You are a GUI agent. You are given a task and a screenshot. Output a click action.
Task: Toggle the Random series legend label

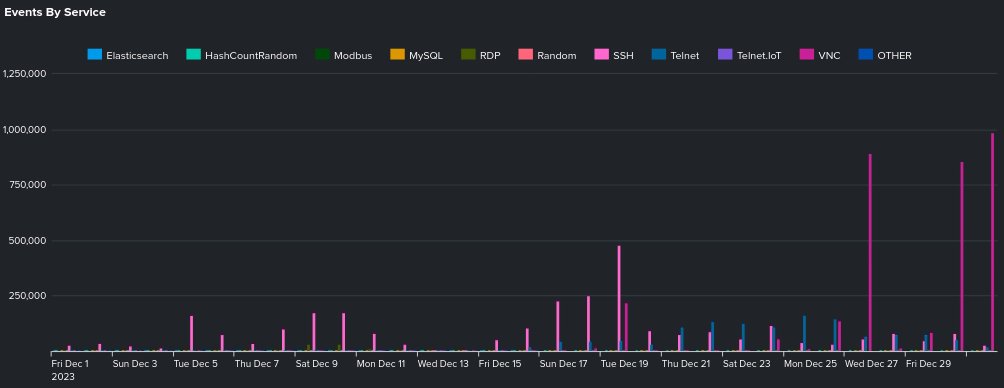[x=556, y=56]
